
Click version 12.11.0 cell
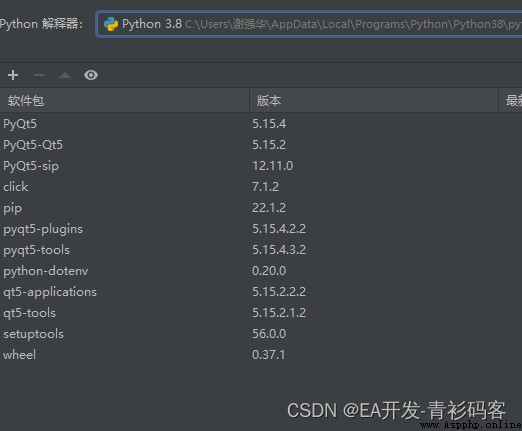pyautogui.click(x=273, y=166)
